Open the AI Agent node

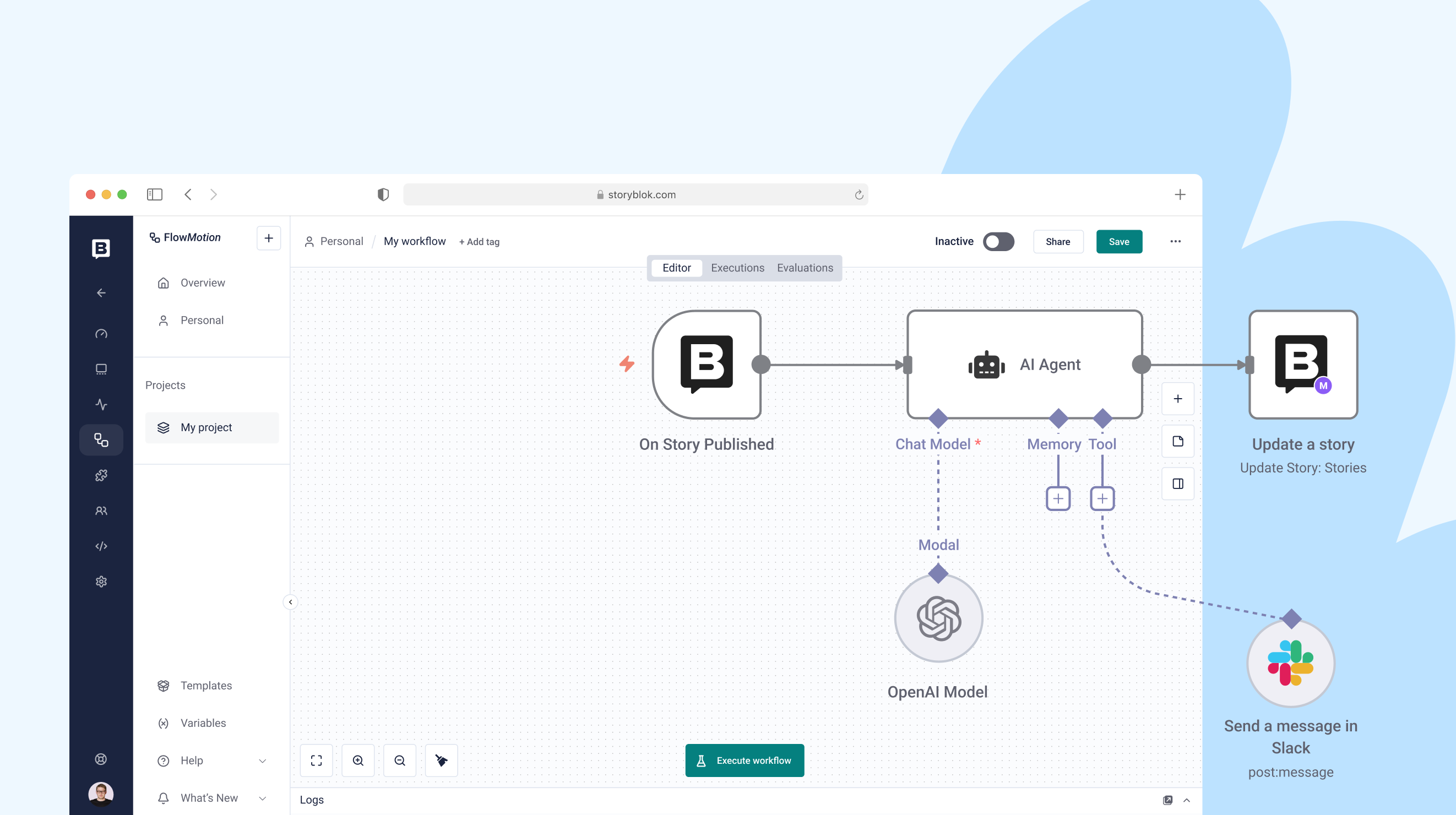(1024, 365)
